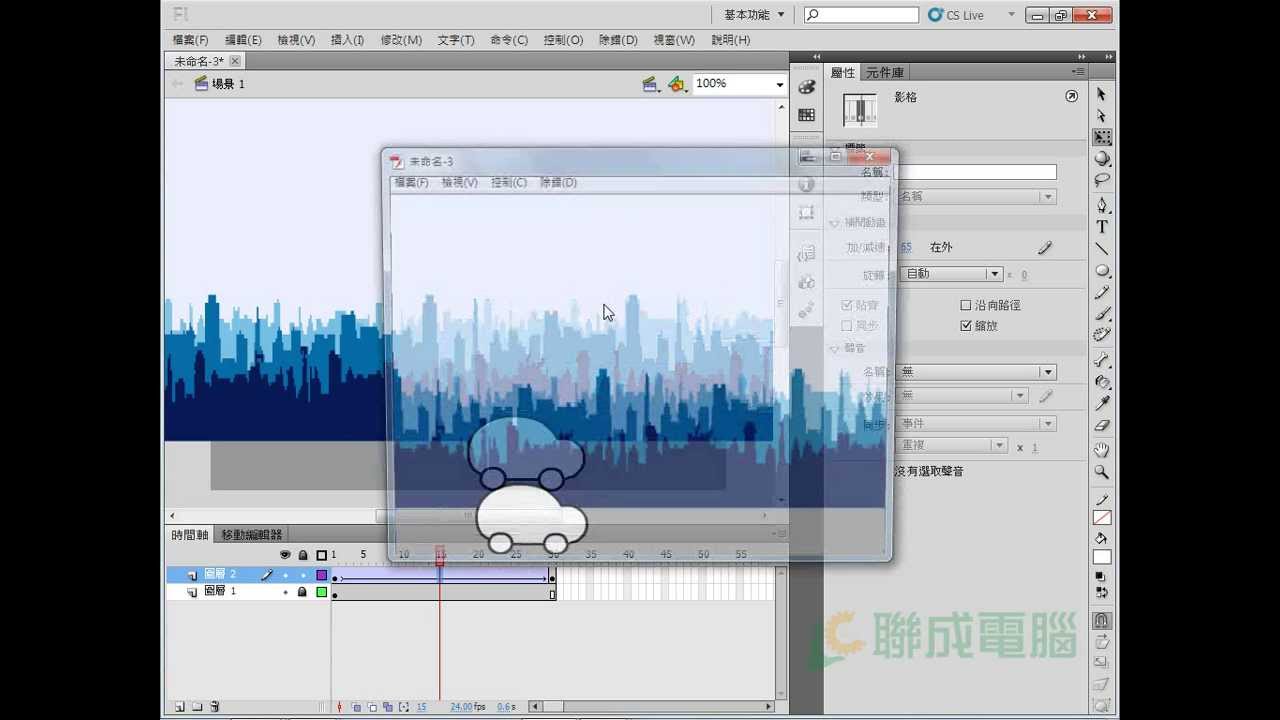Select the Pen tool
The width and height of the screenshot is (1280, 720).
click(x=1101, y=205)
